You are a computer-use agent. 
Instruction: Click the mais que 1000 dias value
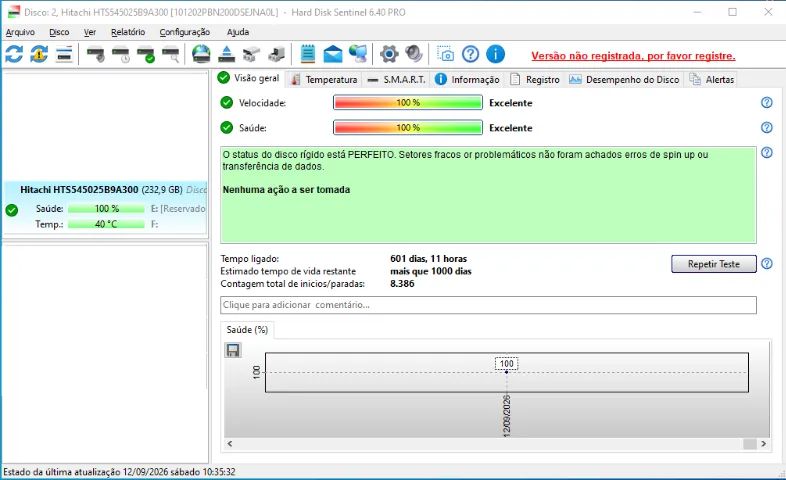431,271
